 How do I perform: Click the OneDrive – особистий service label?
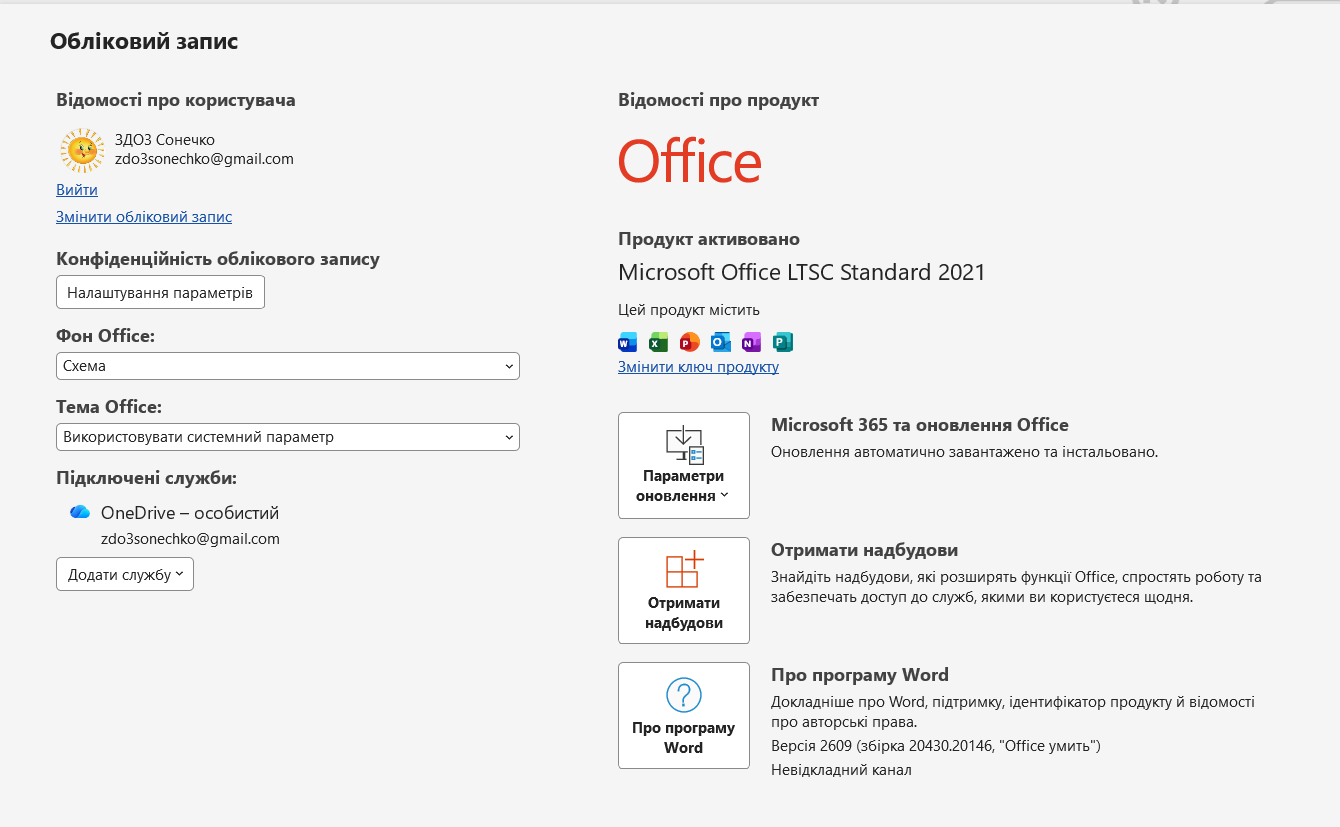click(190, 513)
